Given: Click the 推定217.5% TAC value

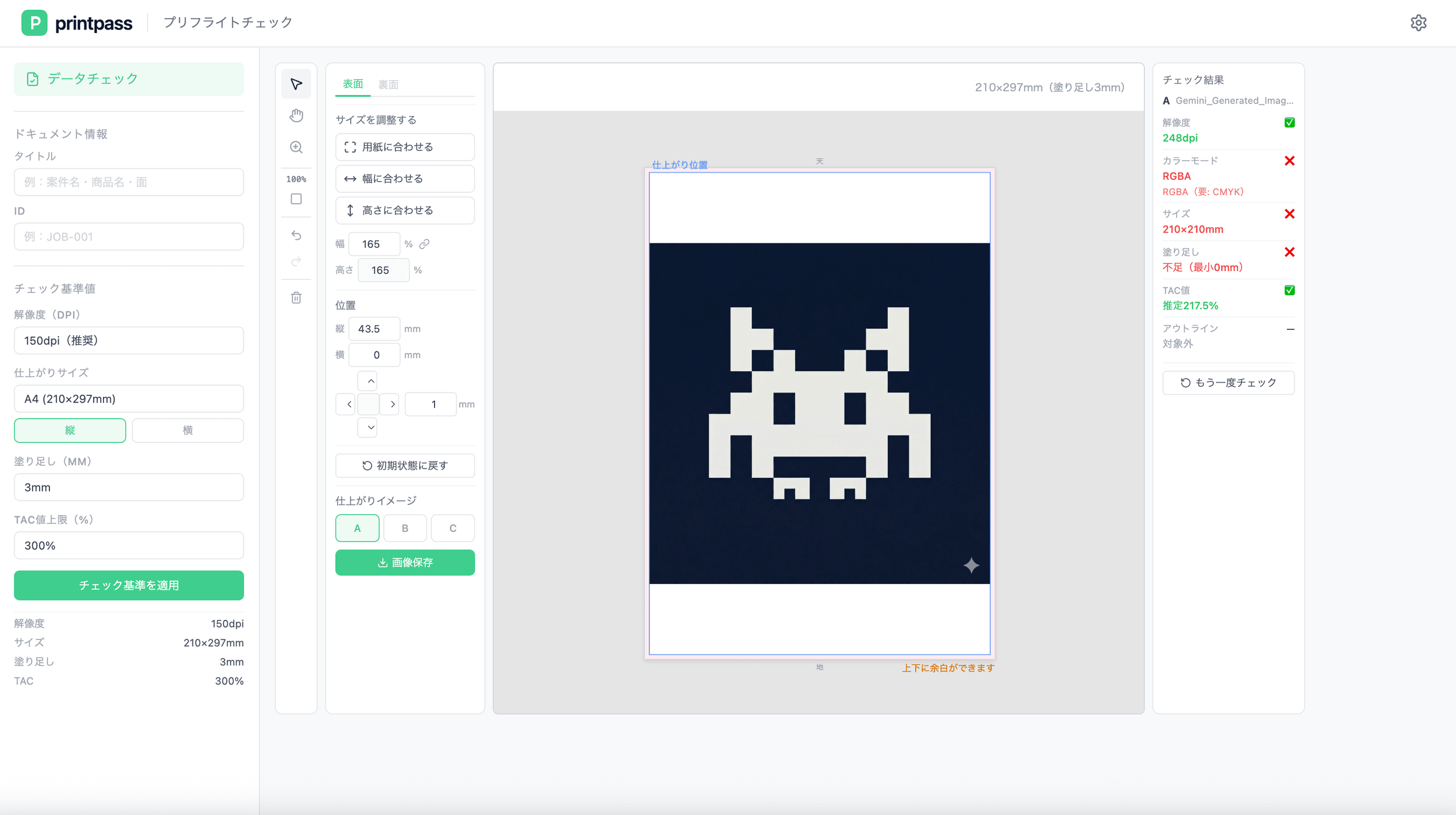Looking at the screenshot, I should click(x=1190, y=306).
